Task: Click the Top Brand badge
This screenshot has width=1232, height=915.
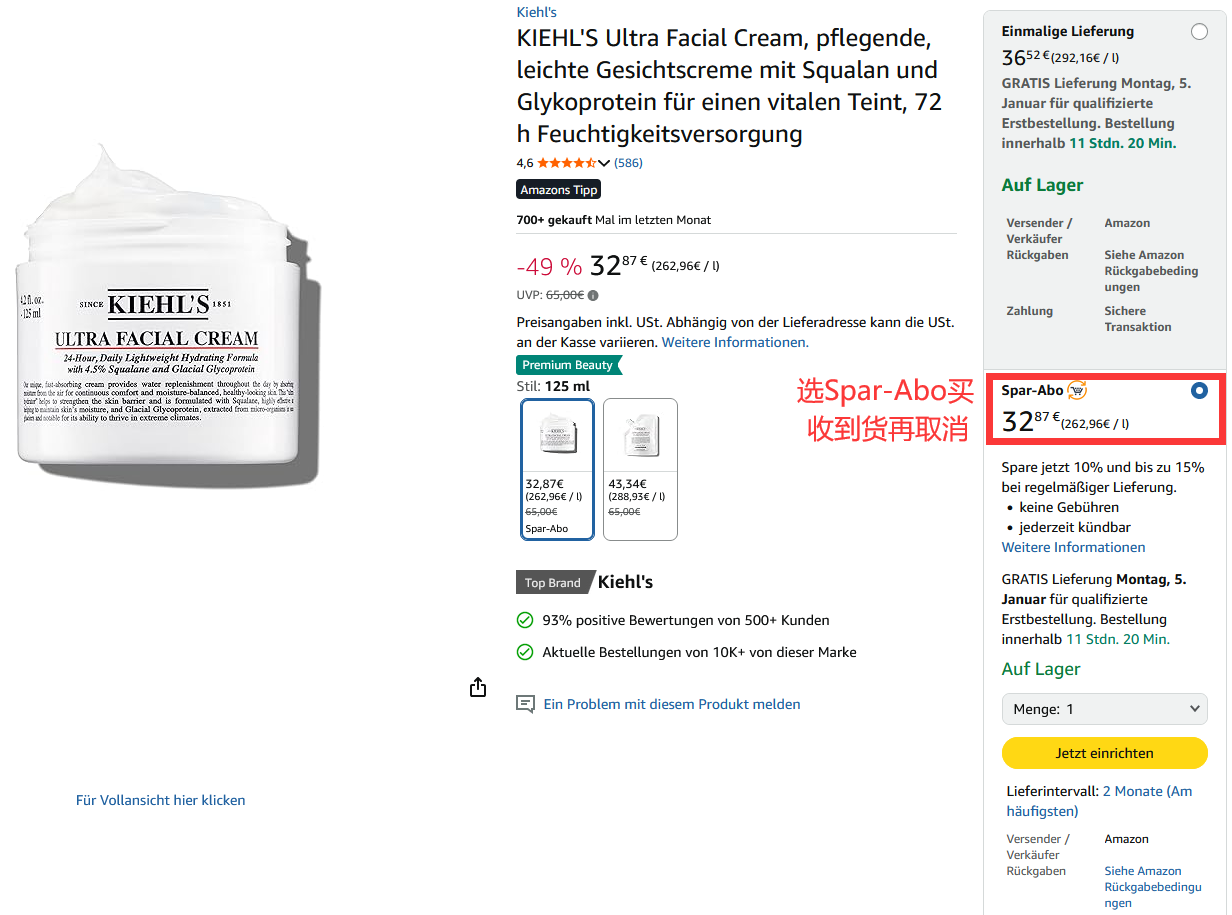Action: click(552, 583)
